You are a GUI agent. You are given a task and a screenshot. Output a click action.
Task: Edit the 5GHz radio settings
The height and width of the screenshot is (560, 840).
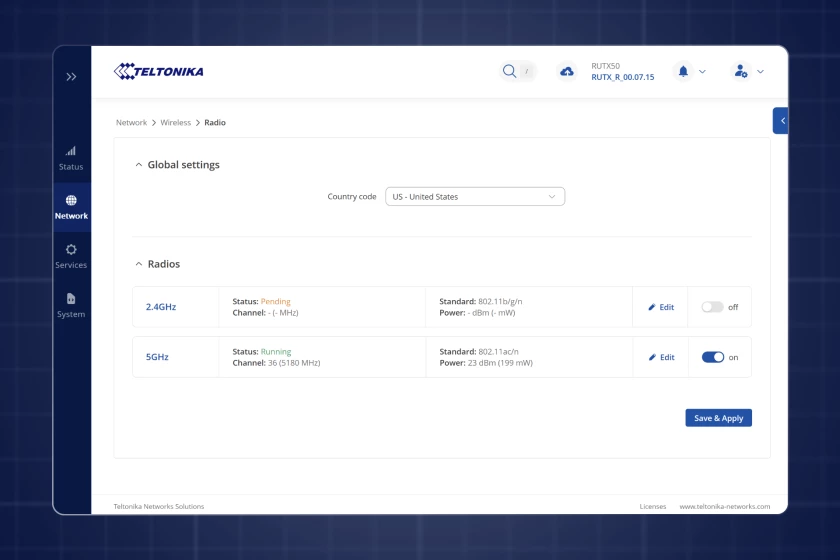click(661, 357)
